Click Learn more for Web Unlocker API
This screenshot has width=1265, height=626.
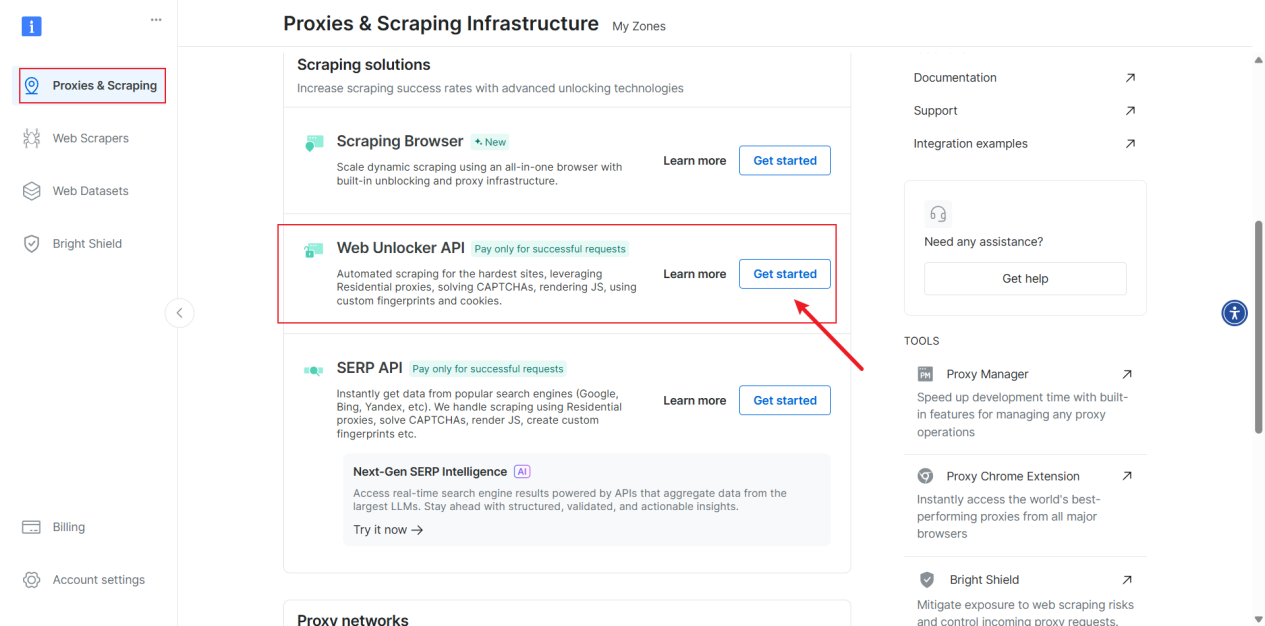click(x=695, y=274)
